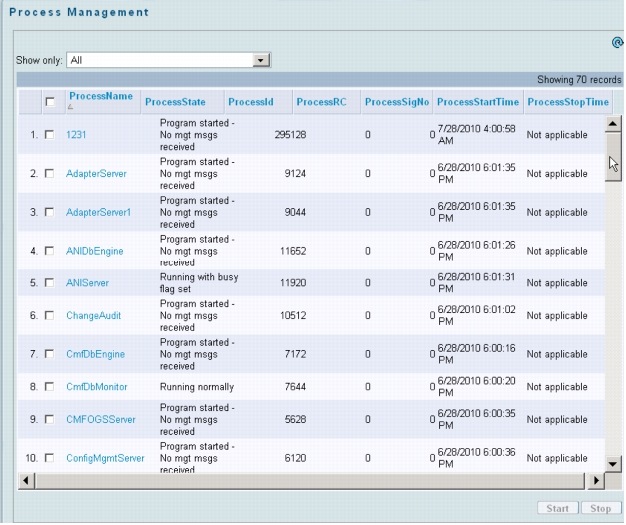Viewport: 626px width, 525px height.
Task: Click start time 7/28/2010 4:00:58 AM
Action: point(477,135)
